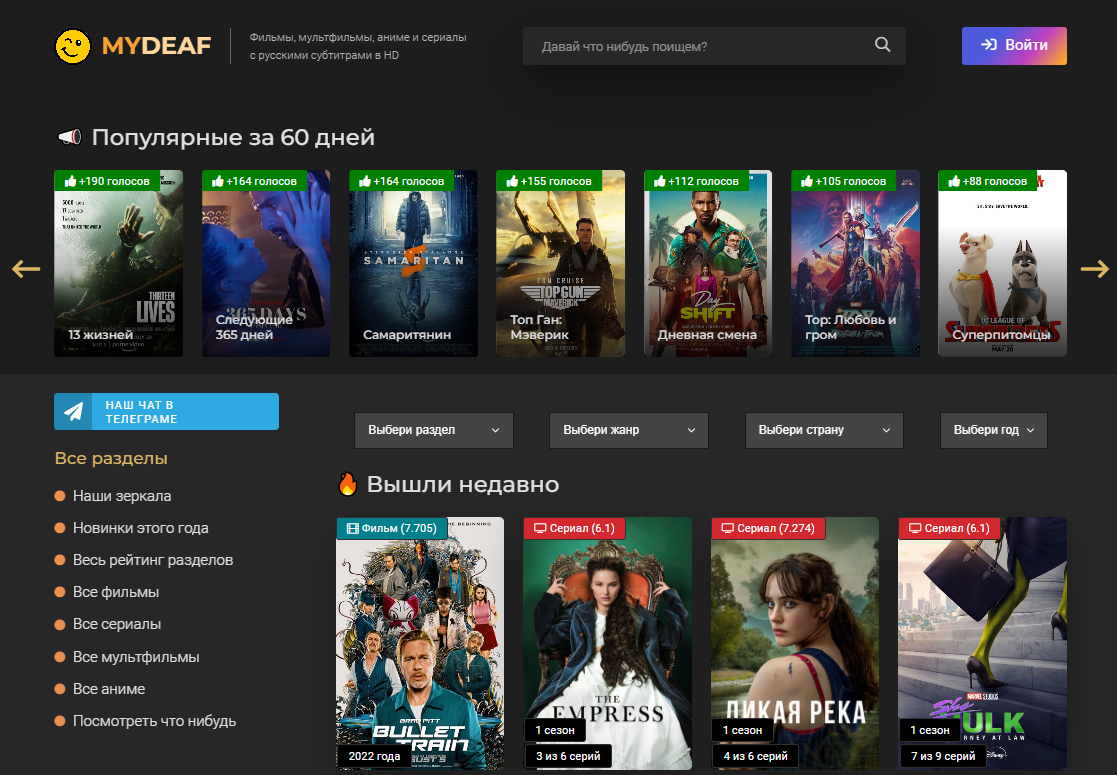Open the Топ Ган: Мэверик poster
This screenshot has height=775, width=1117.
click(560, 263)
